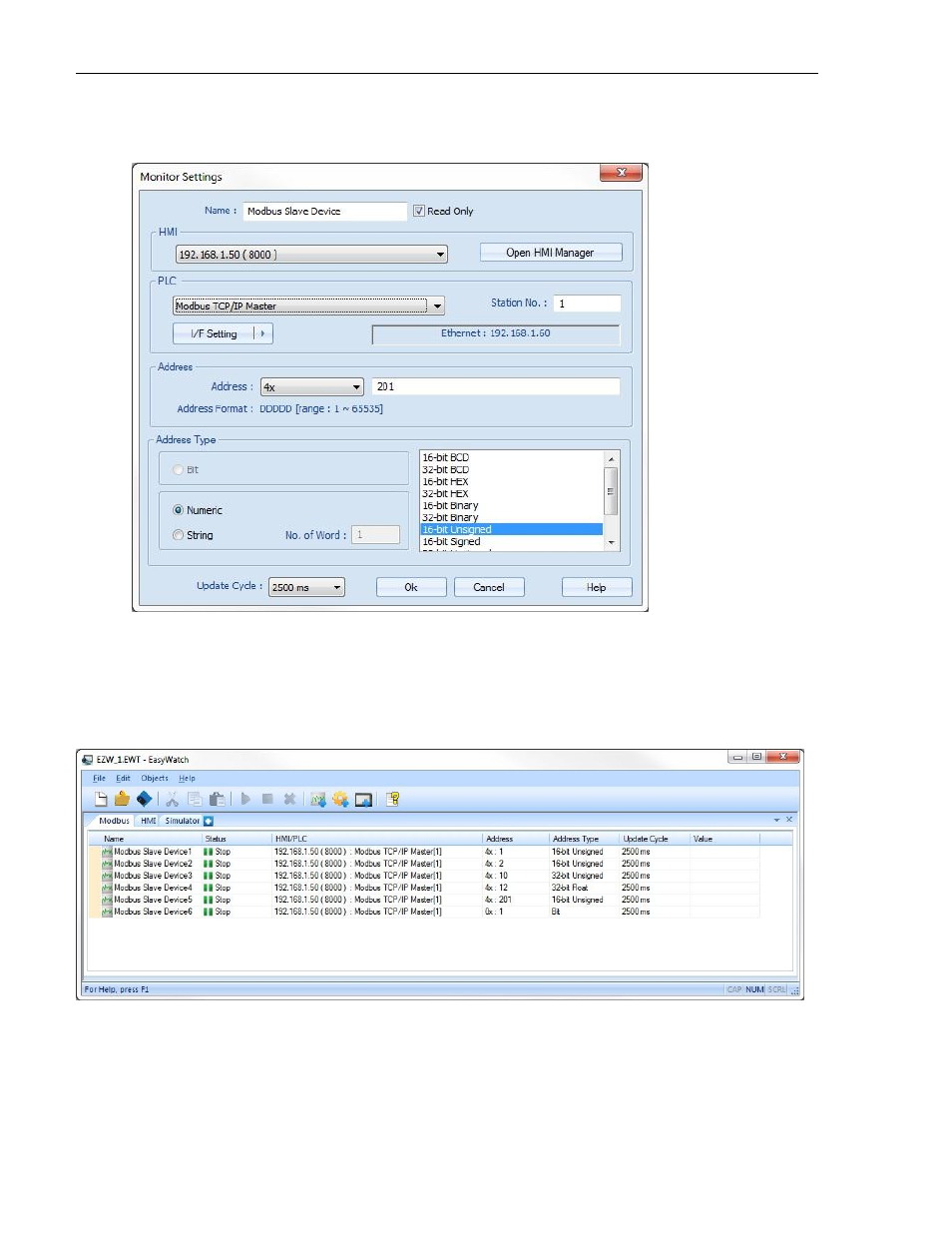The width and height of the screenshot is (952, 1233).
Task: Click the New file toolbar icon in EasyWatch
Action: tap(101, 799)
